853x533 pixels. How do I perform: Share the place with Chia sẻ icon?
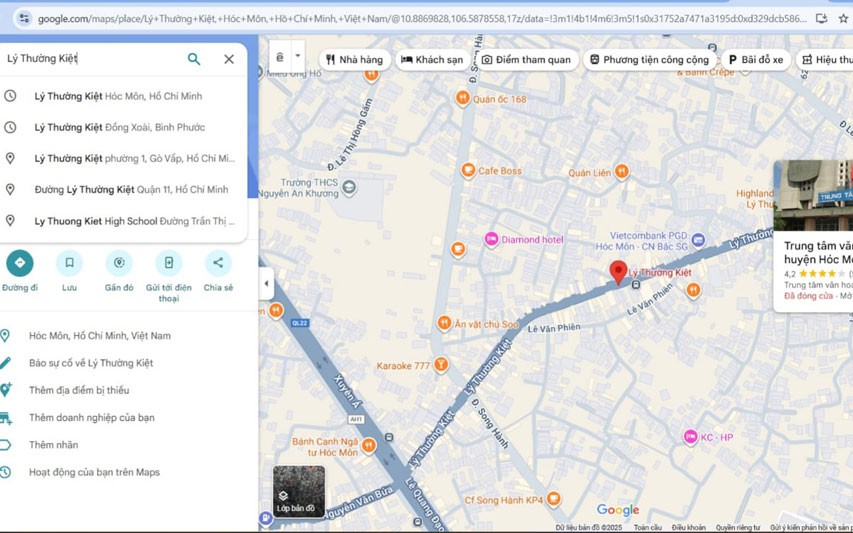click(218, 263)
